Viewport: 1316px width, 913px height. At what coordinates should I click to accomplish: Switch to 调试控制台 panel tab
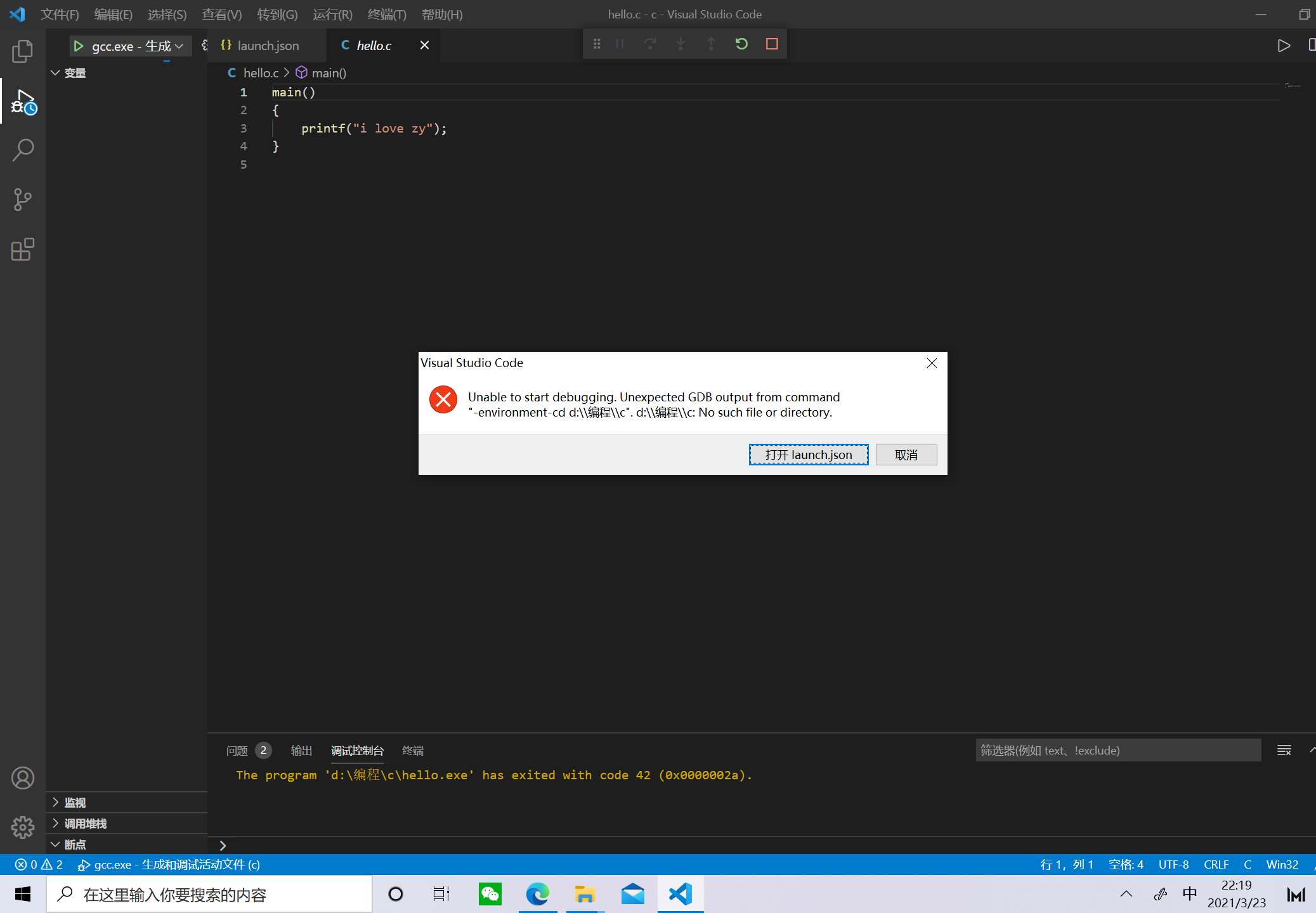click(357, 751)
